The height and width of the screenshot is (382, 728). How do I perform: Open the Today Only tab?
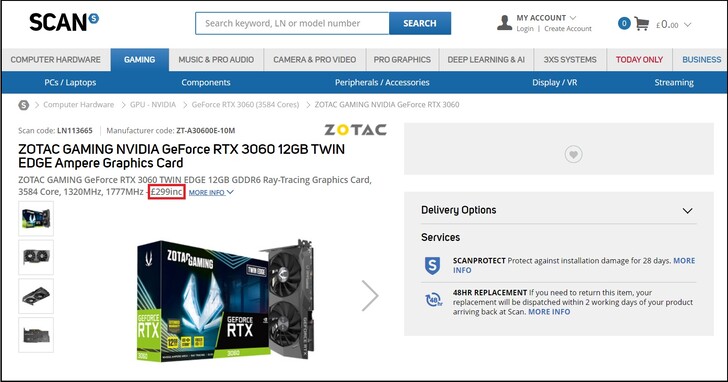point(639,60)
